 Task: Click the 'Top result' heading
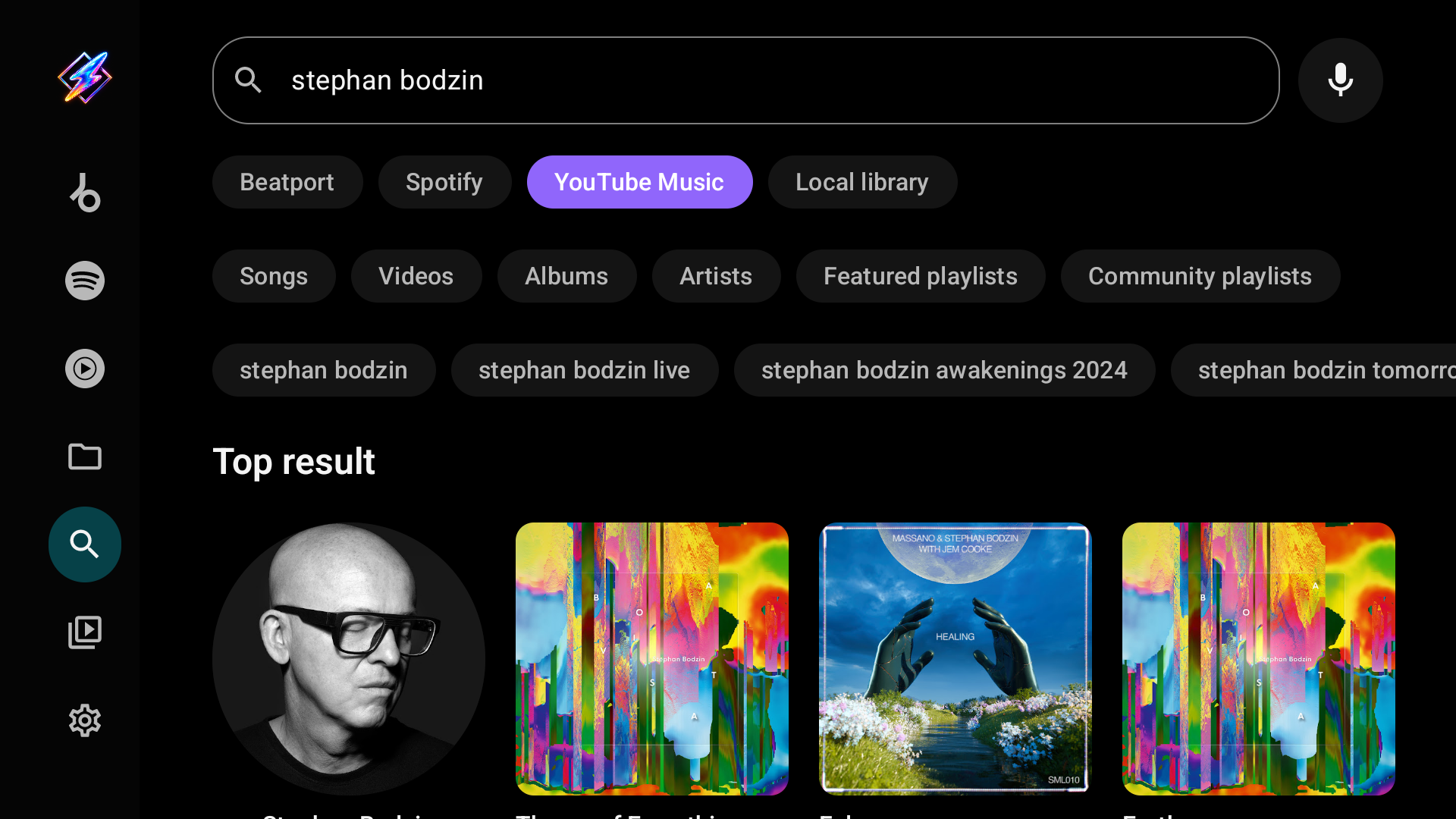(x=294, y=461)
